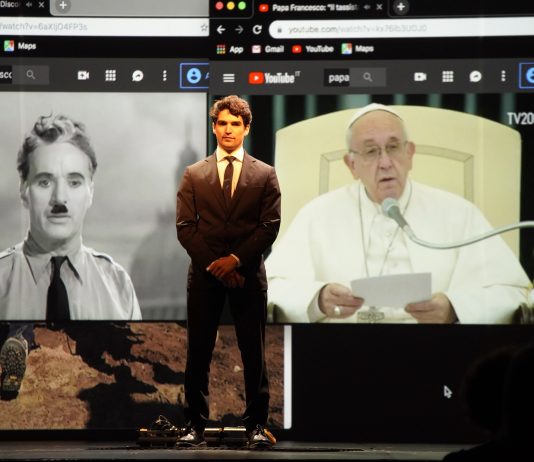Open a new tab in the left browser window

click(63, 5)
